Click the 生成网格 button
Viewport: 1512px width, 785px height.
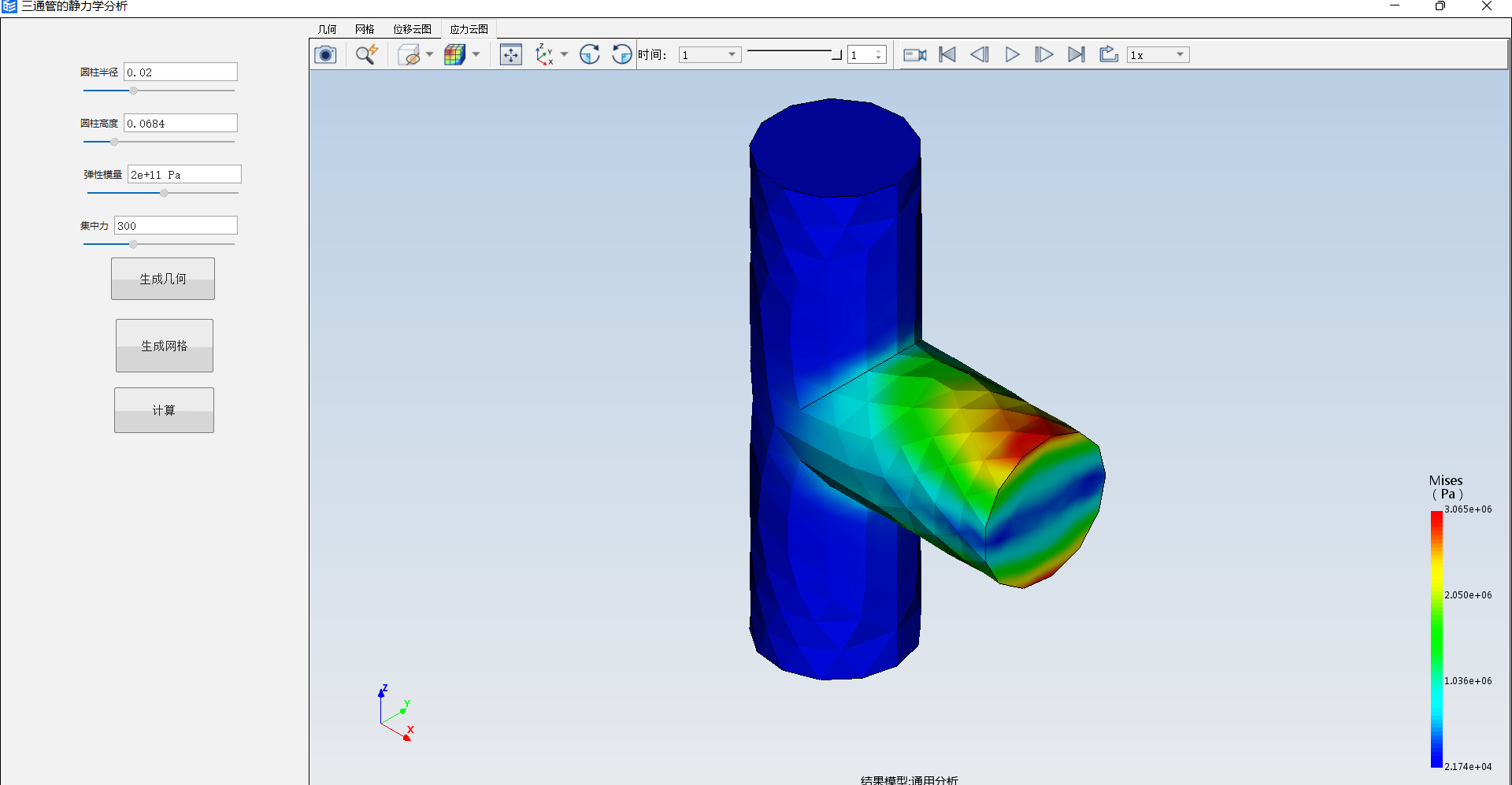point(165,346)
